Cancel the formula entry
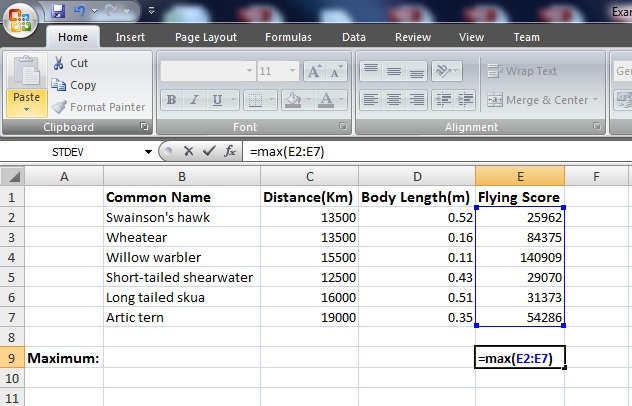The width and height of the screenshot is (632, 406). pyautogui.click(x=188, y=152)
